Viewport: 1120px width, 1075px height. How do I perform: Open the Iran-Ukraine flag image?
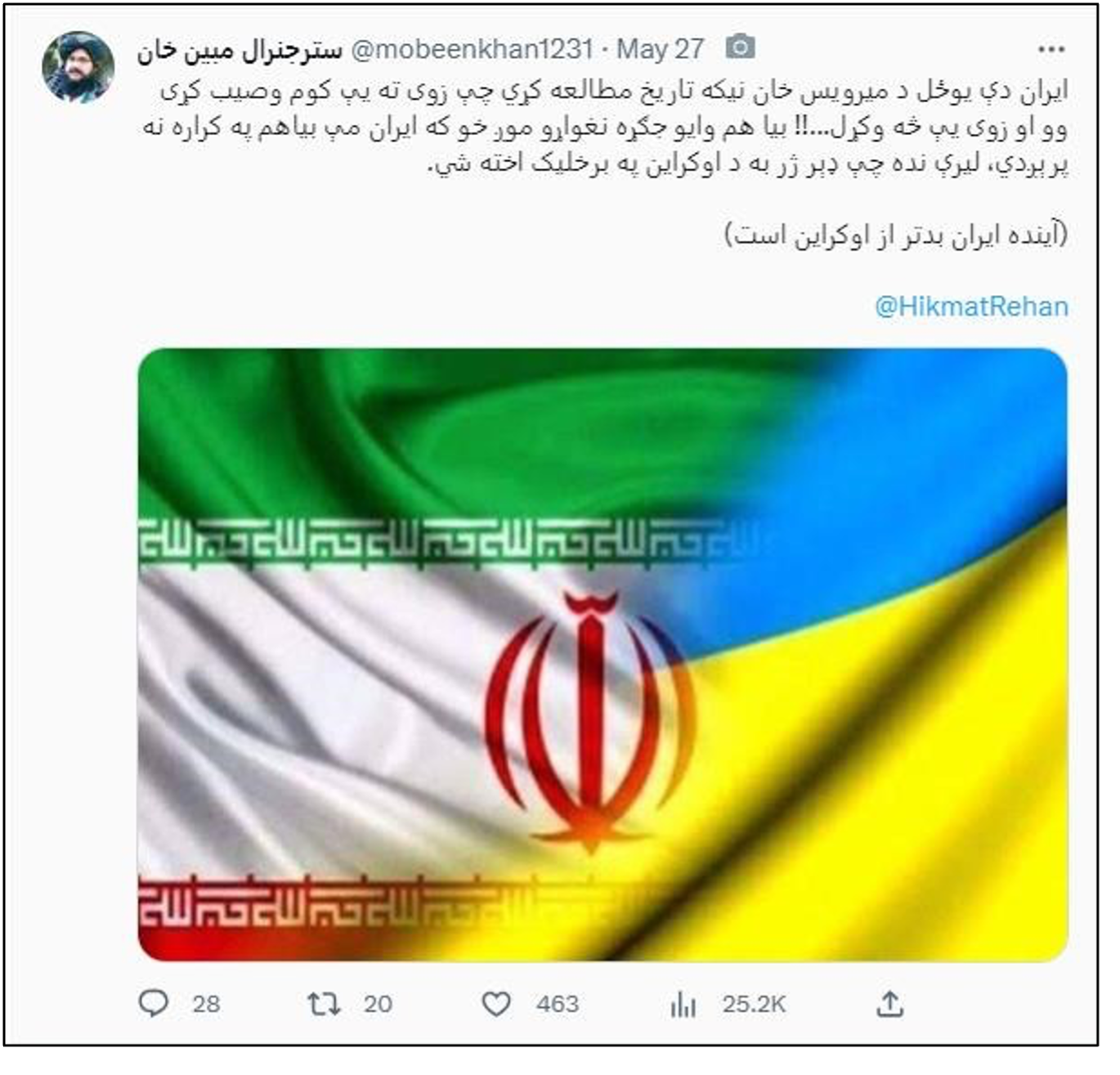[603, 655]
